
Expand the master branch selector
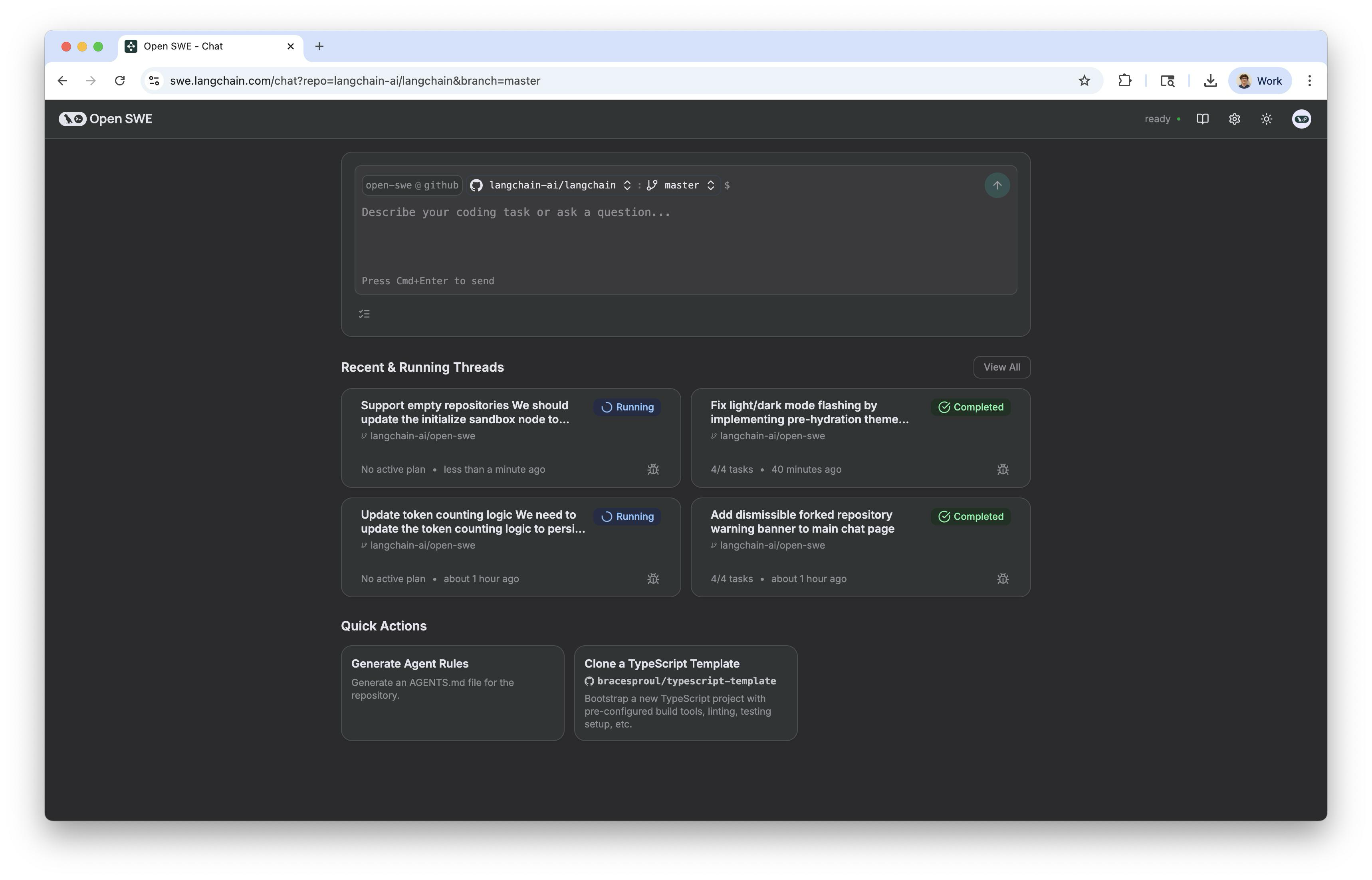click(x=680, y=185)
